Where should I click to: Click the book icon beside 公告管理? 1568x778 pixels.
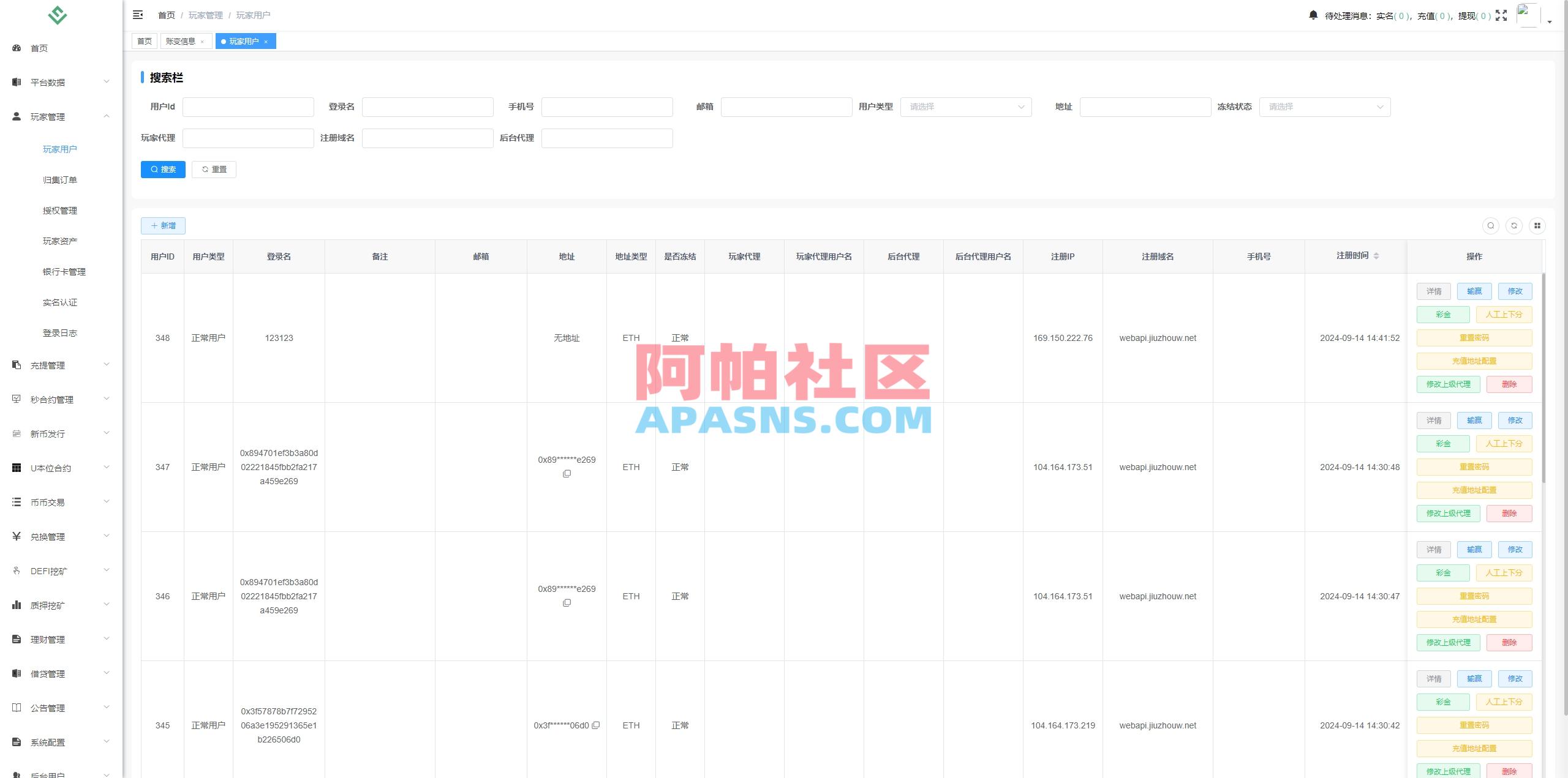click(16, 707)
